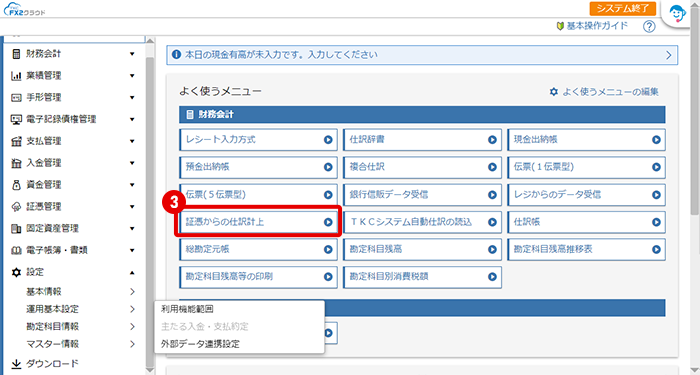
Task: Click the assistant avatar icon
Action: click(x=677, y=14)
